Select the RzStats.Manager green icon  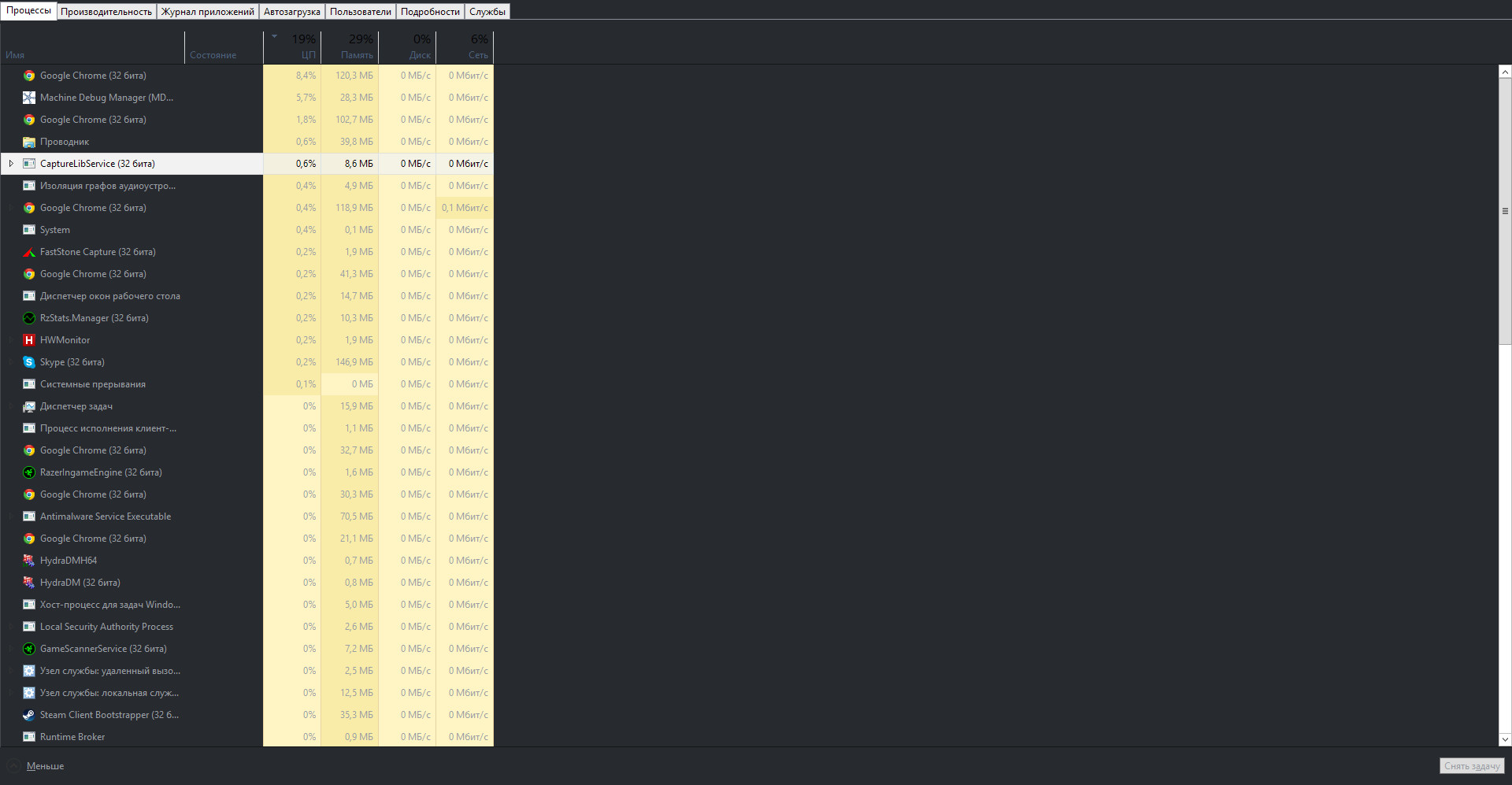[29, 318]
